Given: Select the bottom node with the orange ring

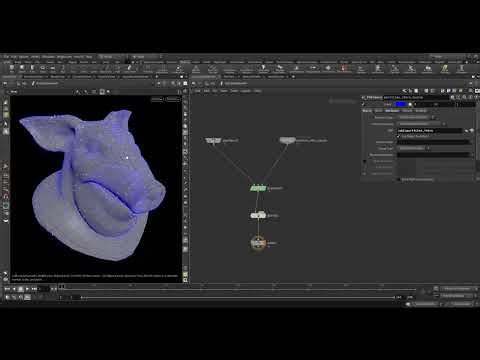Looking at the screenshot, I should coord(258,243).
